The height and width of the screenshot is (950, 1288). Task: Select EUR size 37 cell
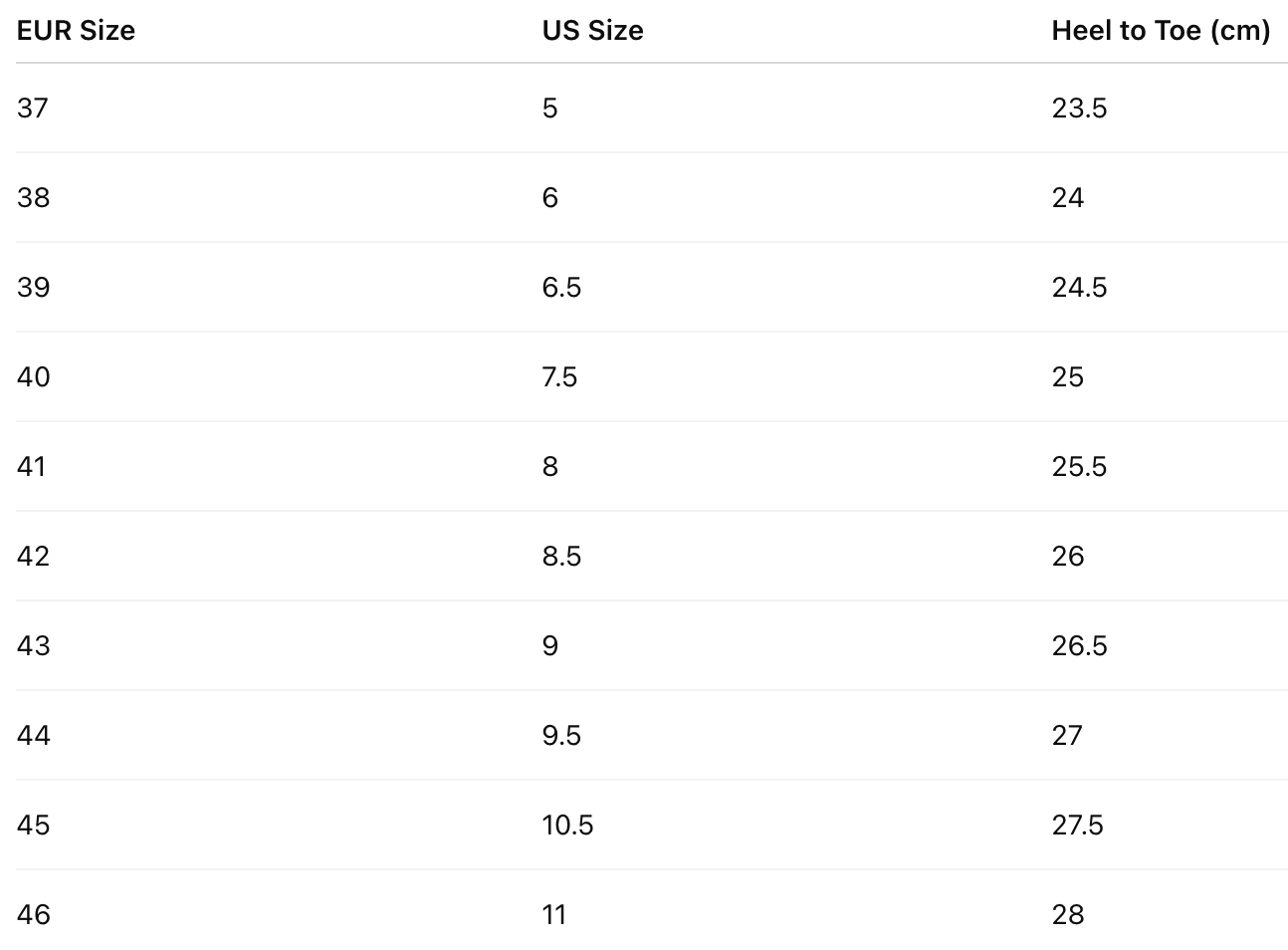(x=33, y=108)
